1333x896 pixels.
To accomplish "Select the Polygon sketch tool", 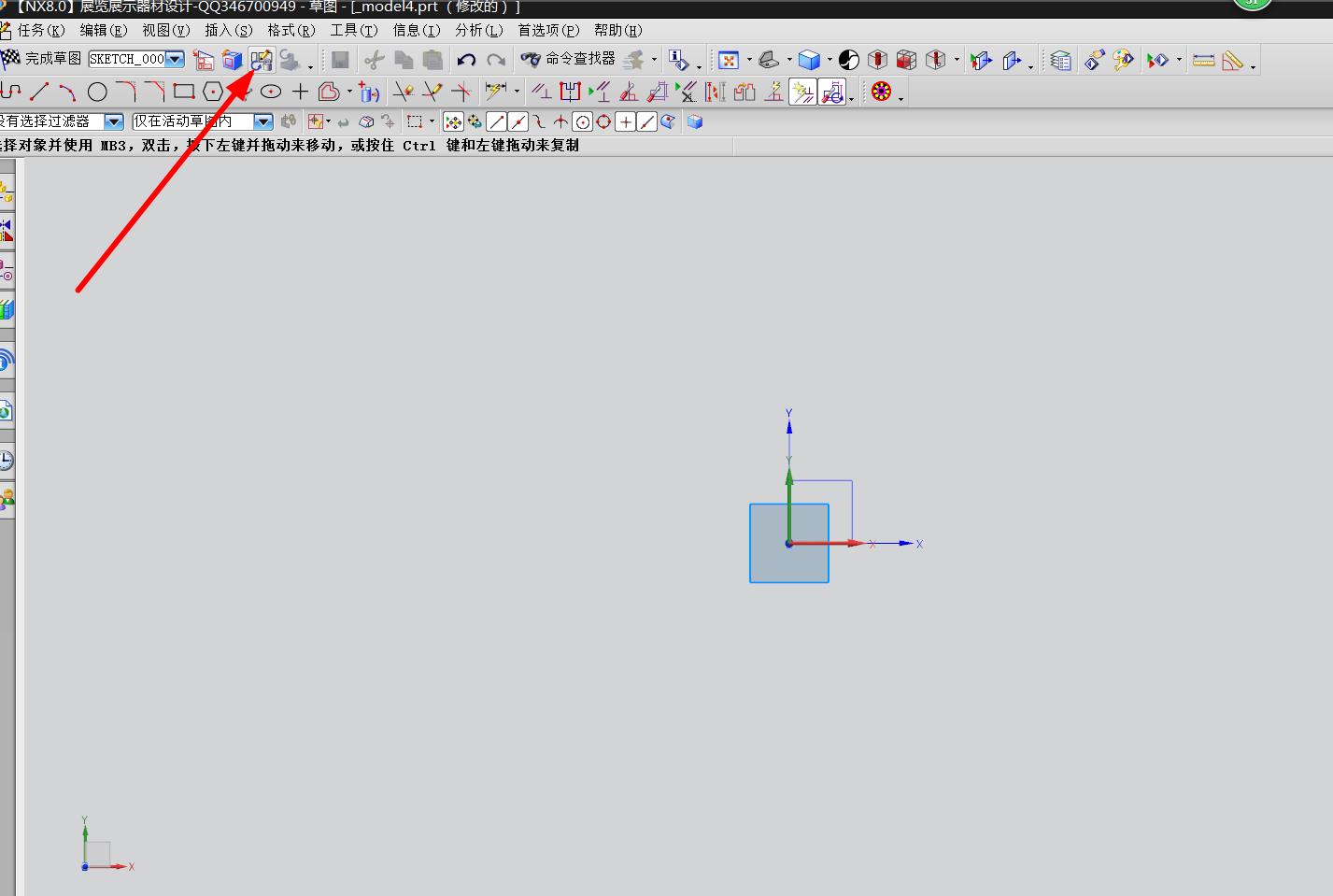I will (x=213, y=92).
